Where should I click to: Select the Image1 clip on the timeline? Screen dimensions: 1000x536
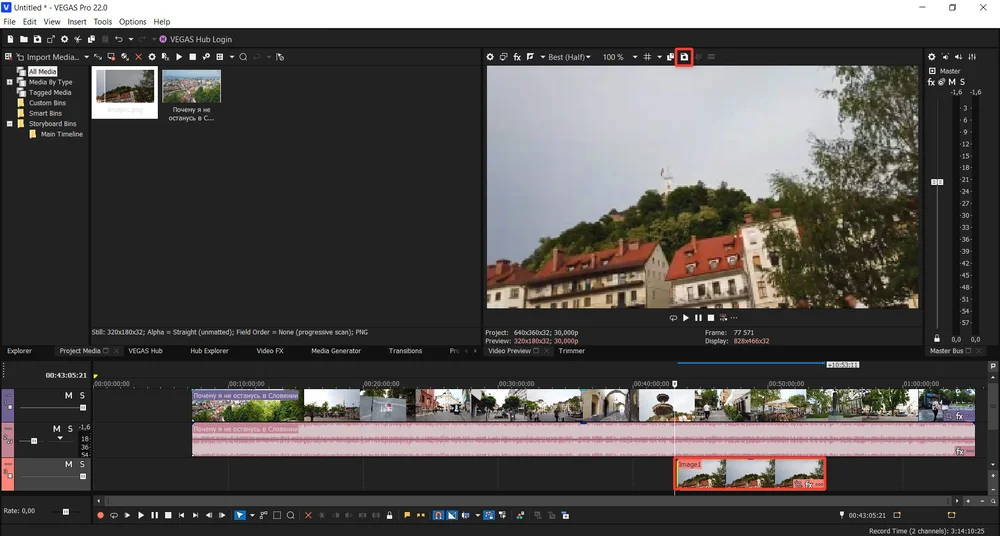(x=749, y=474)
